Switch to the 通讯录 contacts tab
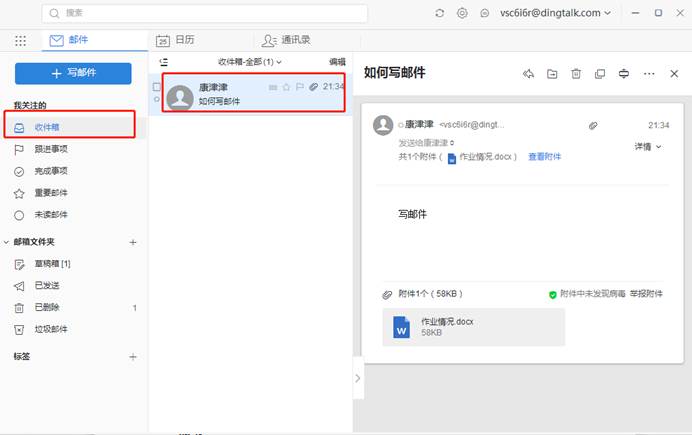Screen dimensions: 692x435 point(285,40)
